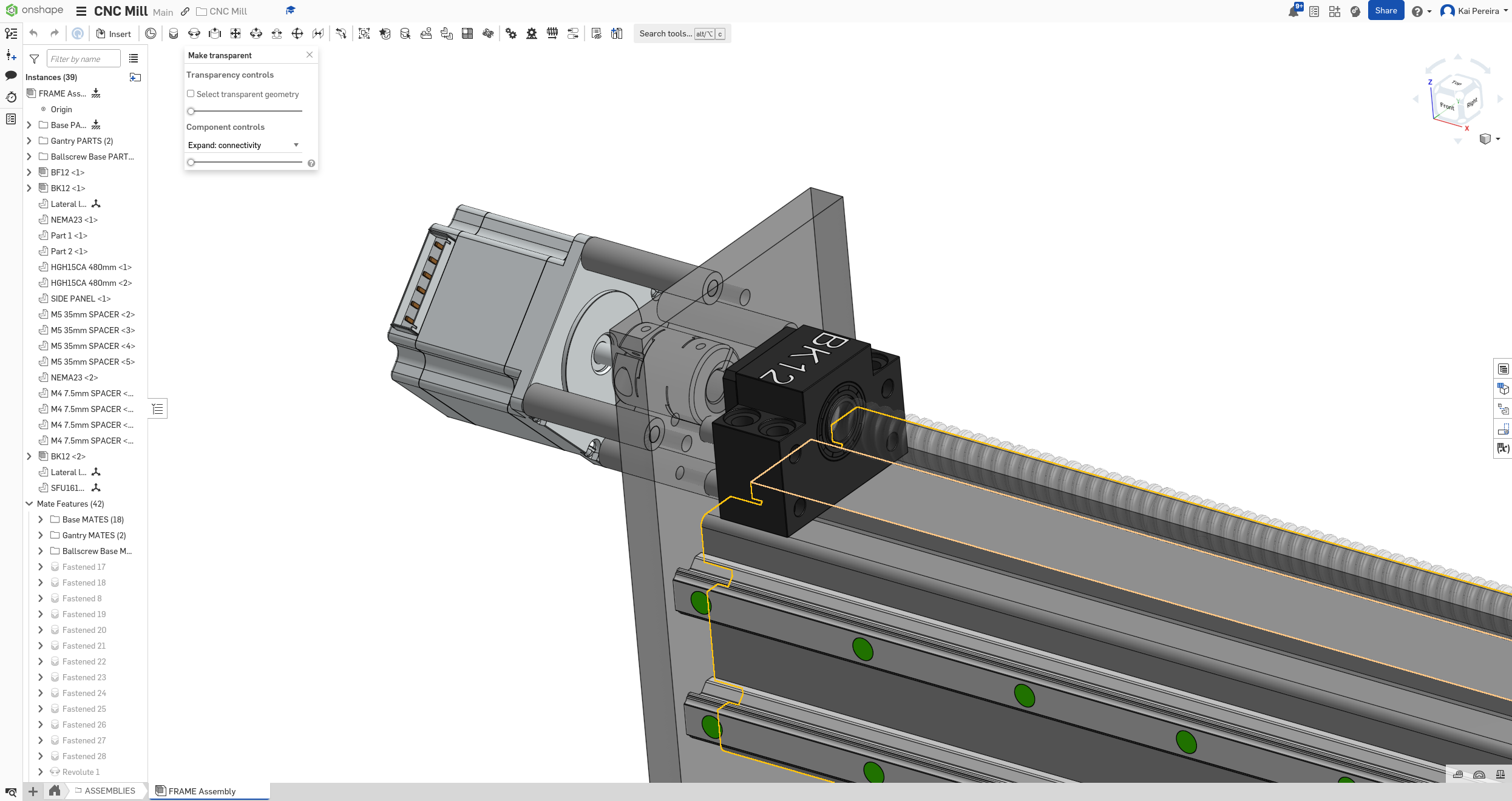
Task: Open the Expand: connectivity dropdown
Action: click(x=243, y=145)
